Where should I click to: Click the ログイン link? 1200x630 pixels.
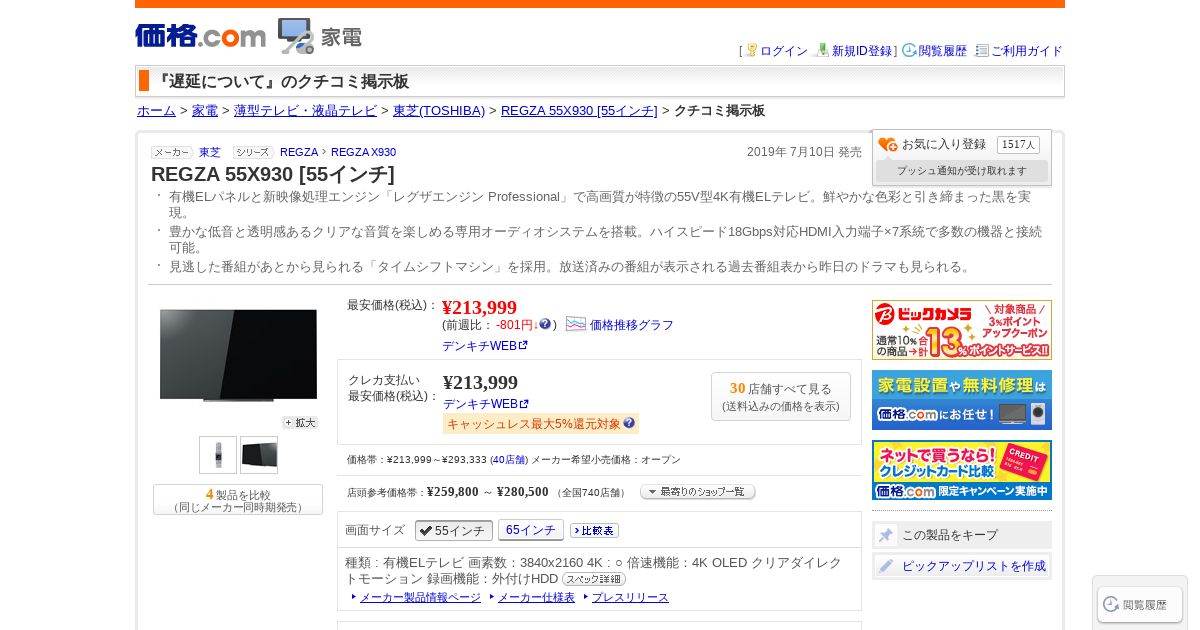tap(784, 51)
